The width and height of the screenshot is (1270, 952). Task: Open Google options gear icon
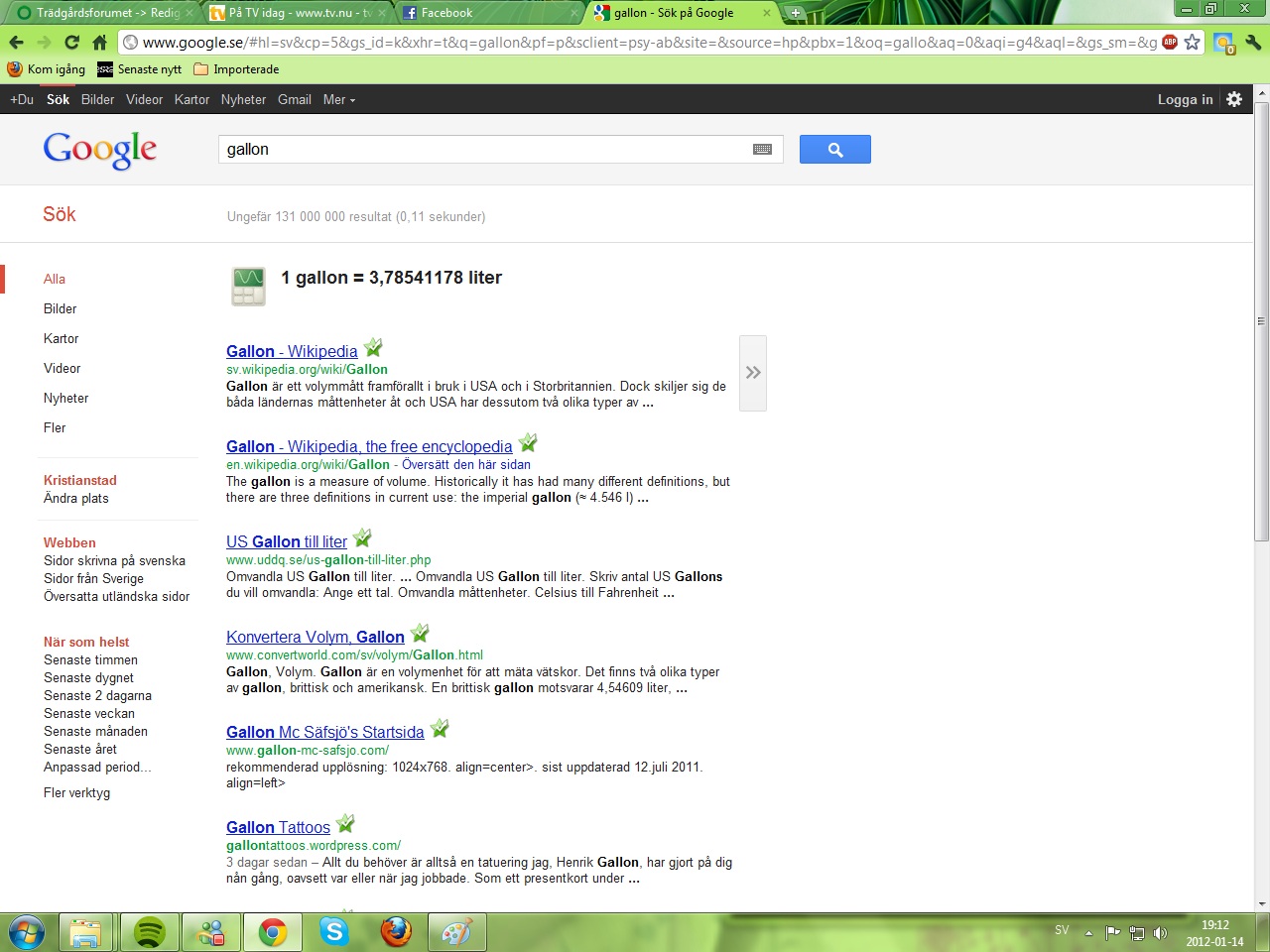pos(1234,99)
